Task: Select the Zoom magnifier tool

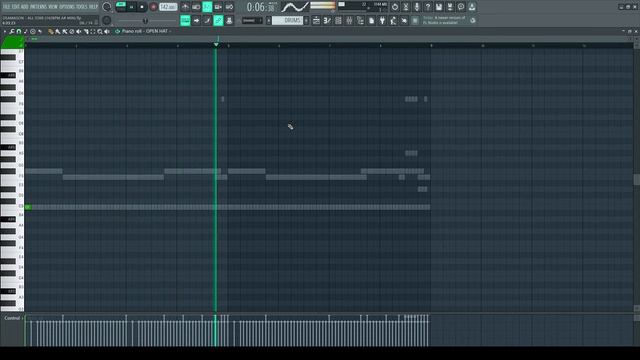Action: pos(100,31)
